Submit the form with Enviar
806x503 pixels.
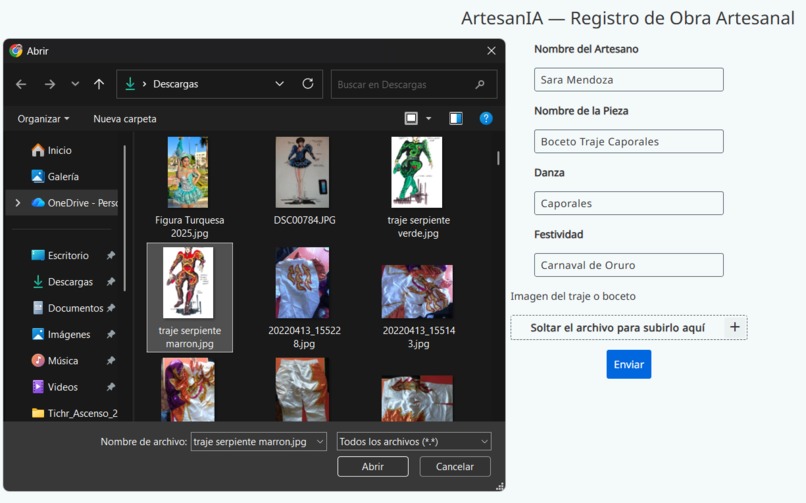[629, 364]
